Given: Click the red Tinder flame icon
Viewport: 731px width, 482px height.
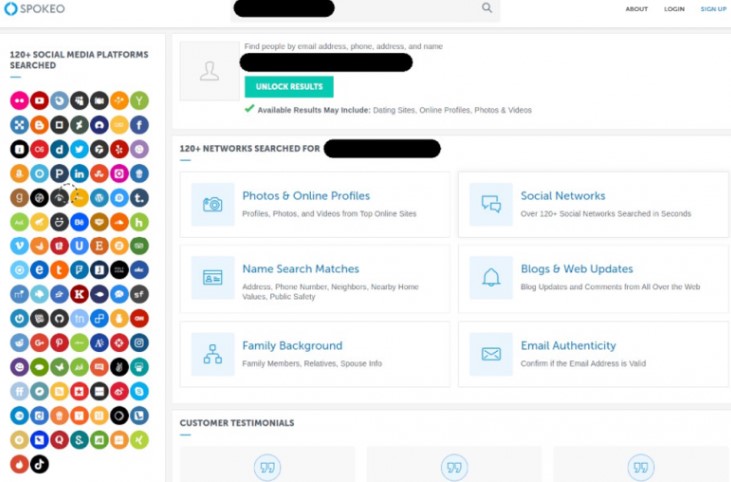Looking at the screenshot, I should 19,464.
